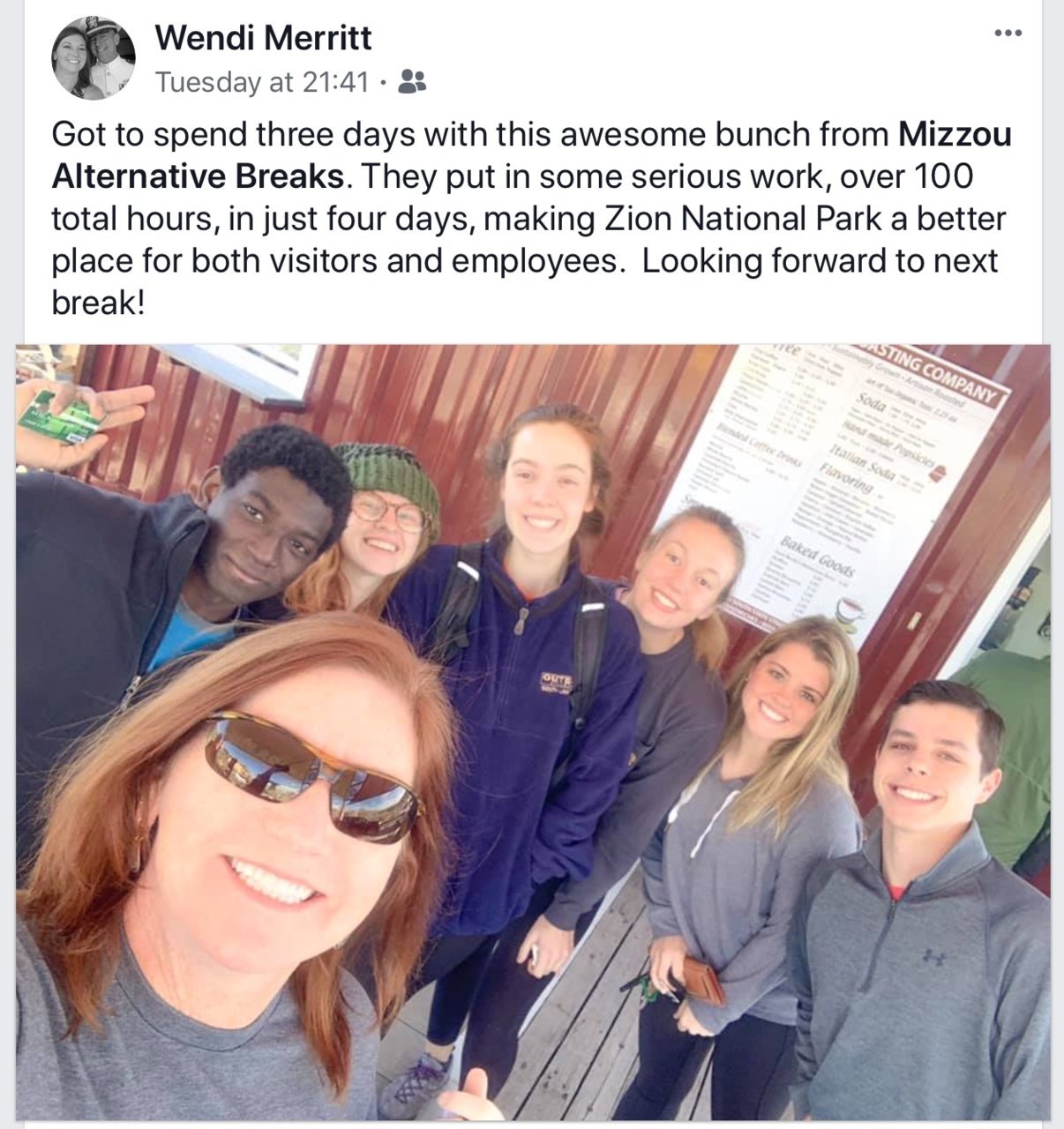Viewport: 1064px width, 1129px height.
Task: Click the brown wallet held in photo
Action: pos(702,980)
